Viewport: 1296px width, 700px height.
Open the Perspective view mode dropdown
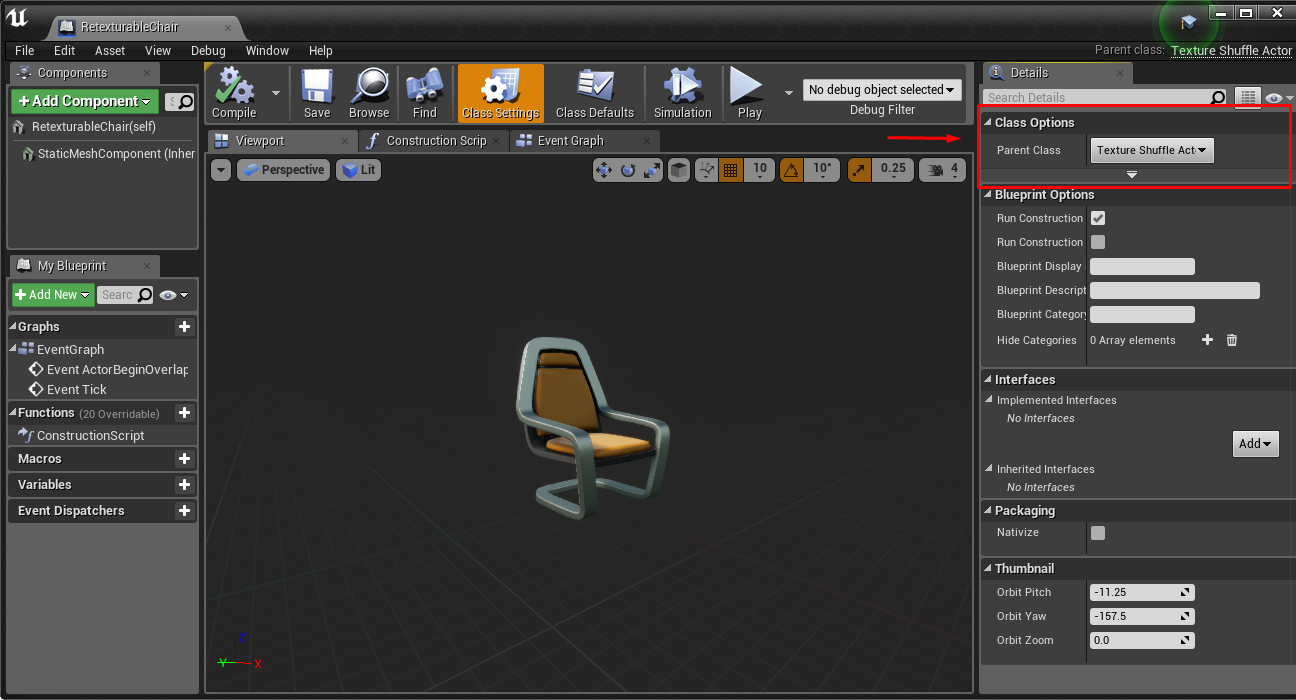pyautogui.click(x=283, y=170)
